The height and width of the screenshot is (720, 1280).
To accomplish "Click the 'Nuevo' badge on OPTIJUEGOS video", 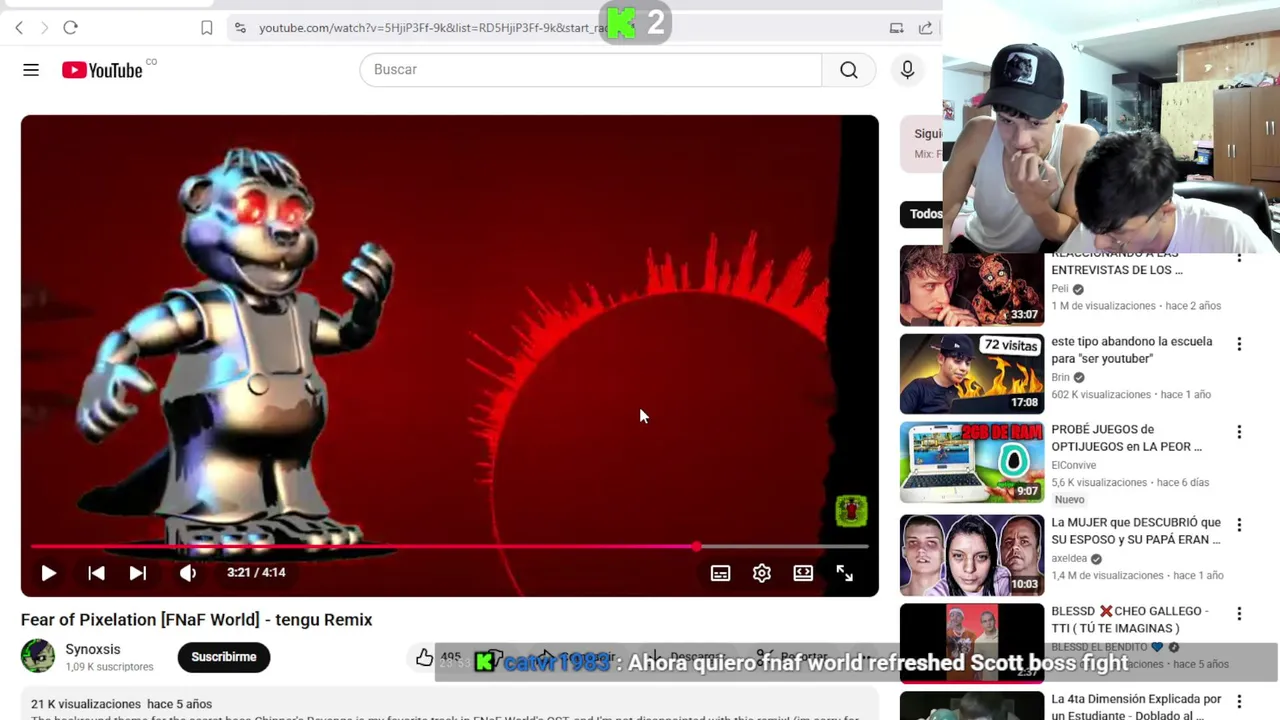I will pyautogui.click(x=1069, y=499).
